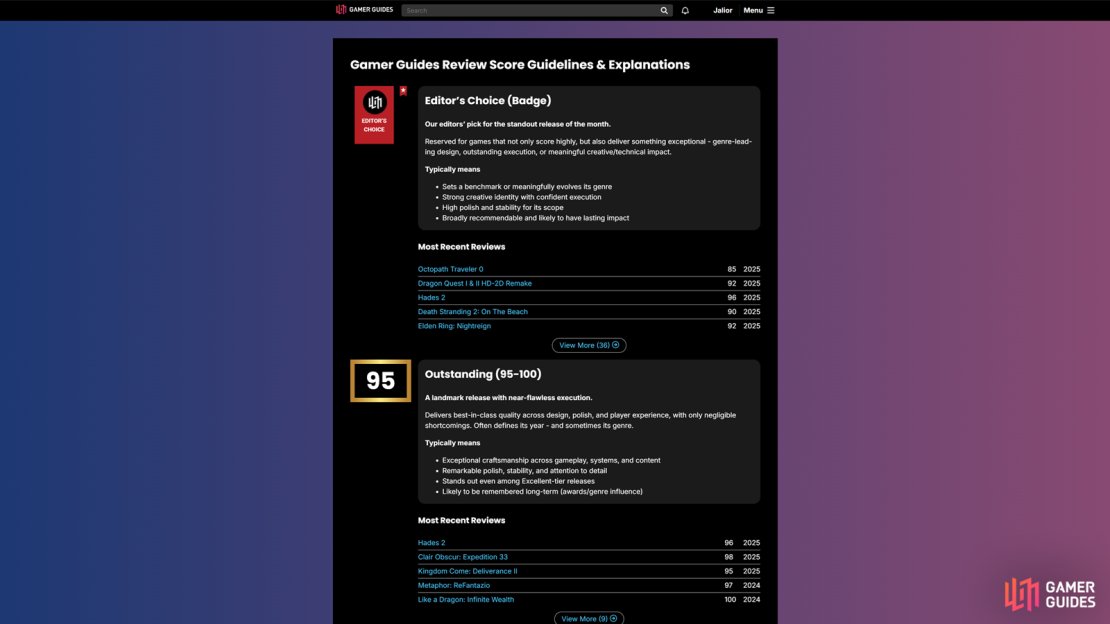Open Clair Obscur: Expedition 33 review
The width and height of the screenshot is (1110, 624).
tap(462, 557)
